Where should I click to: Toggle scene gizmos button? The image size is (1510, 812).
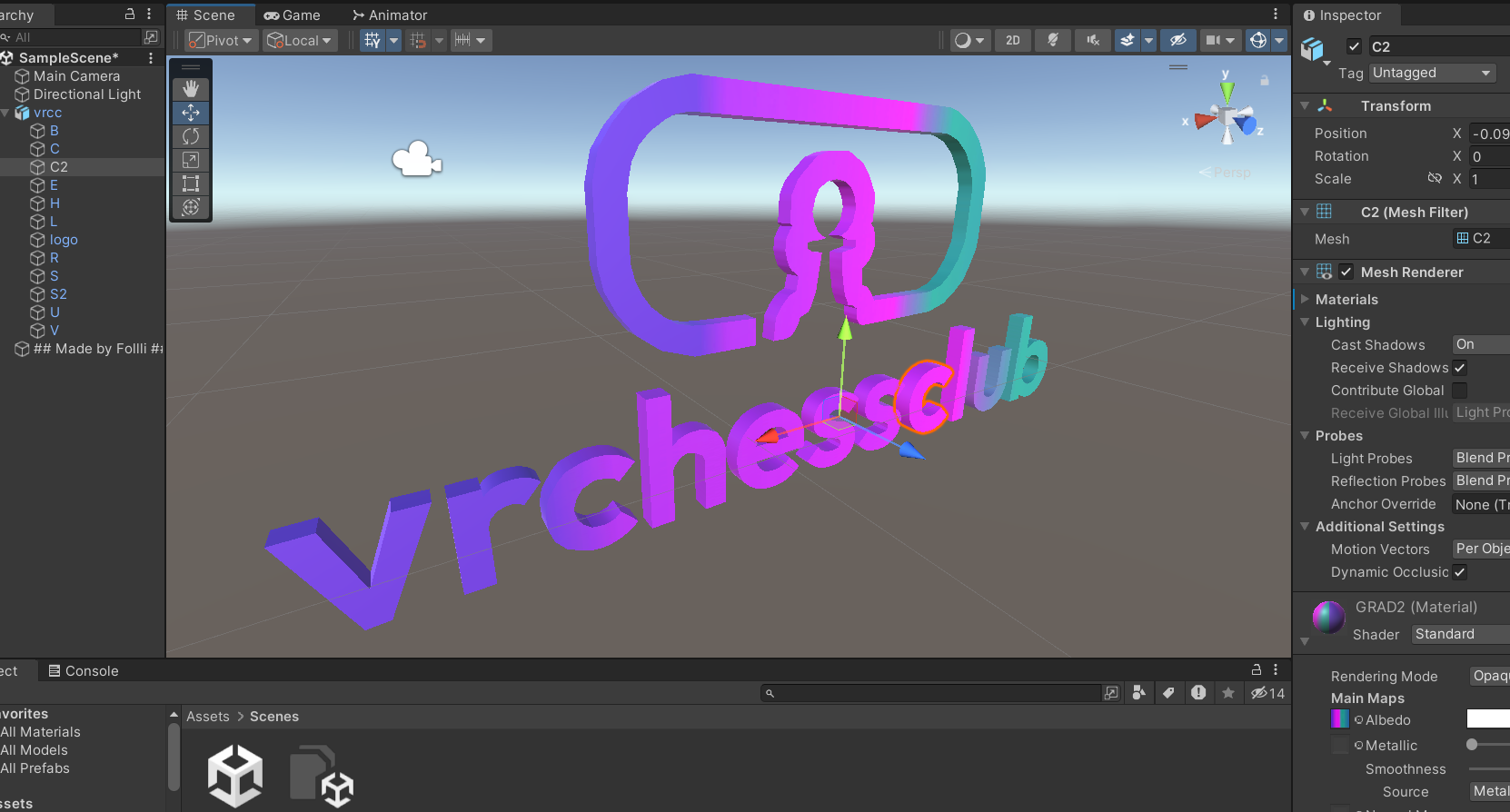coord(1258,40)
